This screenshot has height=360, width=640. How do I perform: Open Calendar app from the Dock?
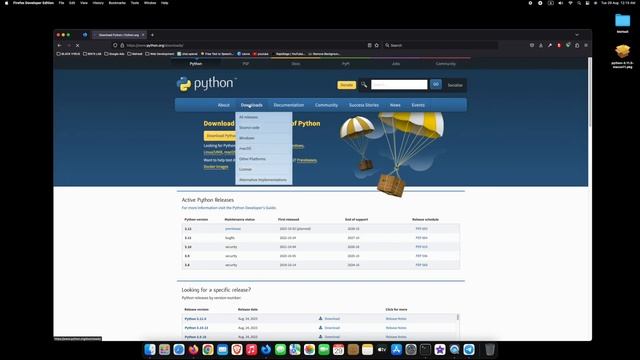pyautogui.click(x=338, y=350)
